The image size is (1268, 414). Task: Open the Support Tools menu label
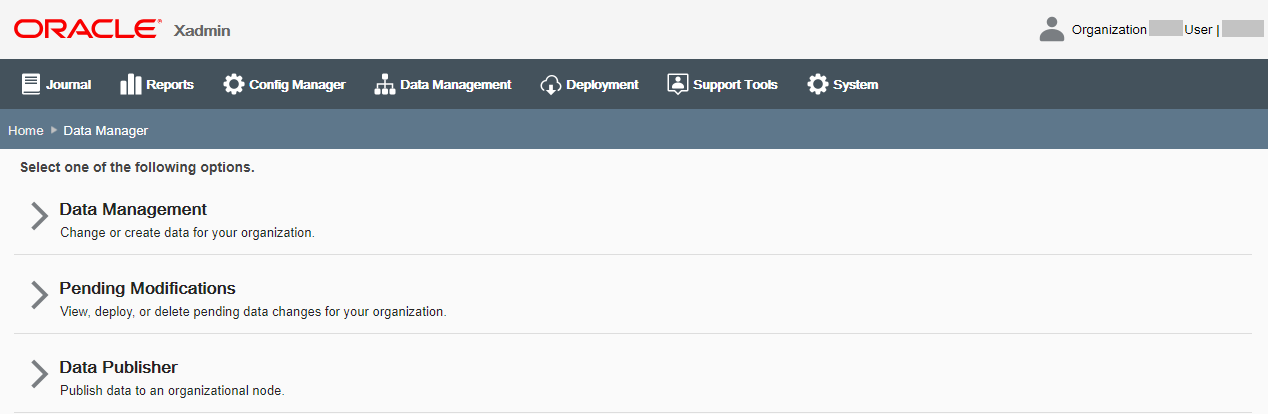[x=735, y=85]
